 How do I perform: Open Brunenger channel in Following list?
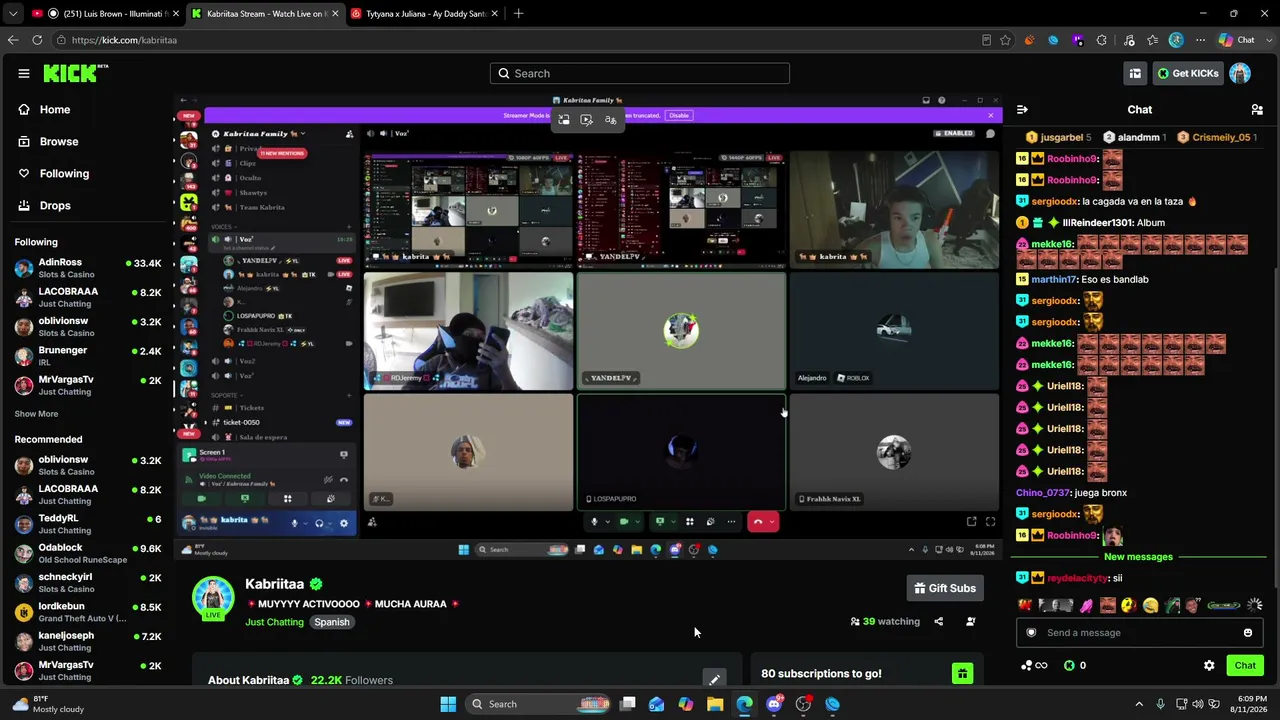[x=88, y=356]
